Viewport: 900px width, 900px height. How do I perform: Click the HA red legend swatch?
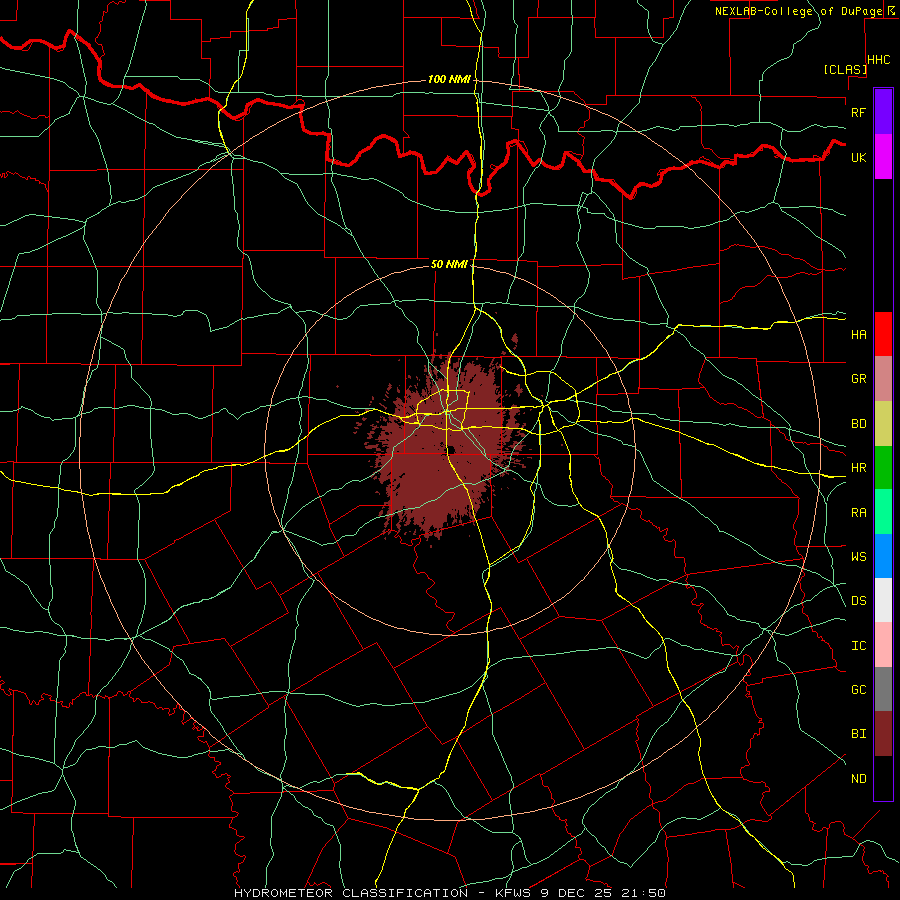(883, 334)
